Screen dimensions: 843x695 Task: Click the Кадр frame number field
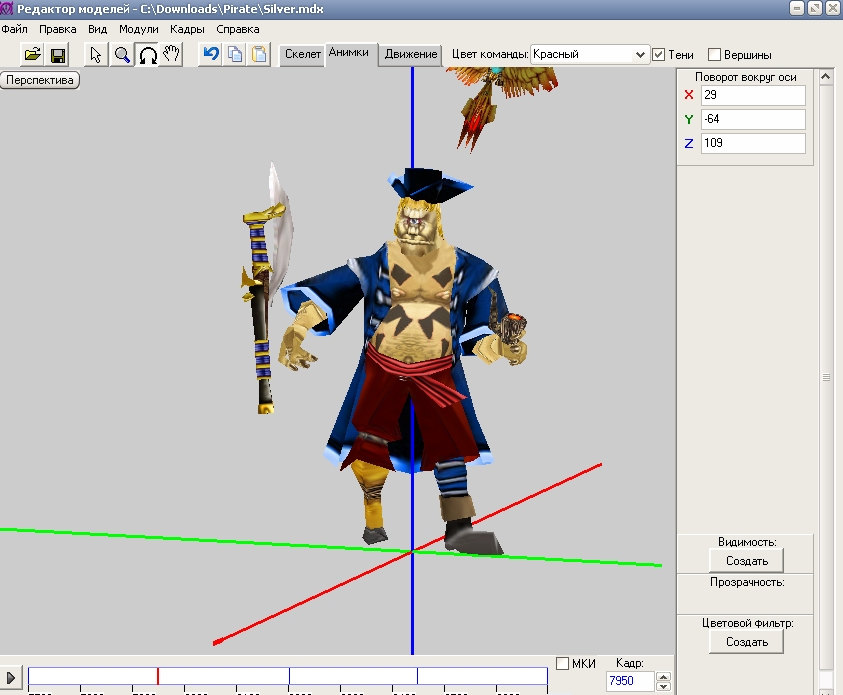(x=630, y=681)
